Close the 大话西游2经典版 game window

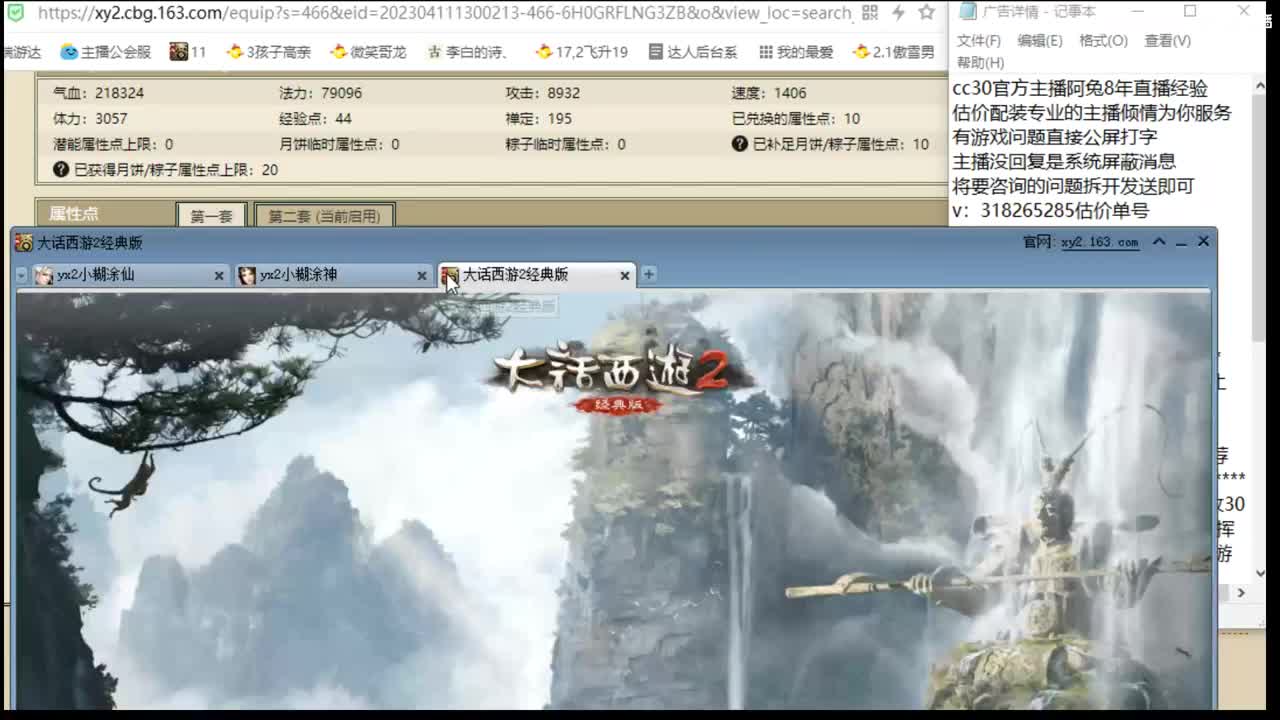(1203, 241)
